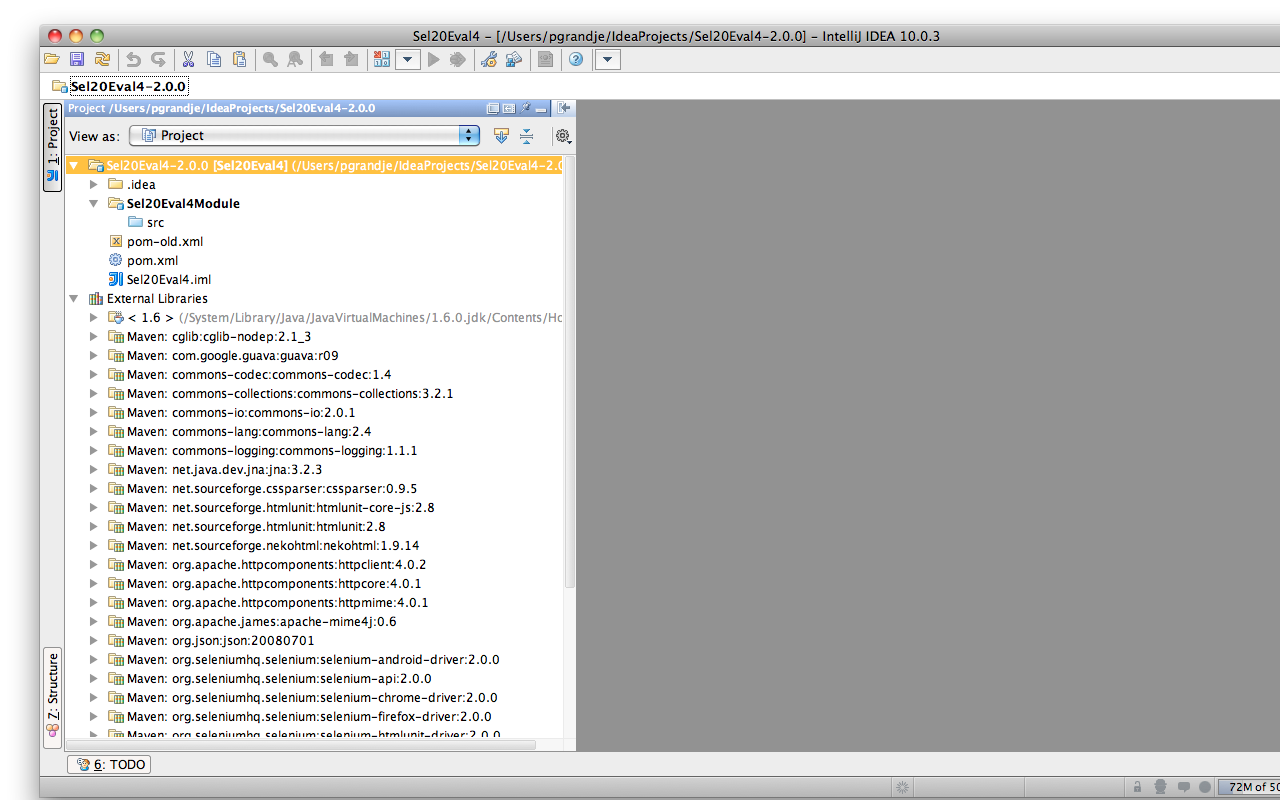Collapse the External Libraries node
Image resolution: width=1280 pixels, height=800 pixels.
pyautogui.click(x=73, y=298)
